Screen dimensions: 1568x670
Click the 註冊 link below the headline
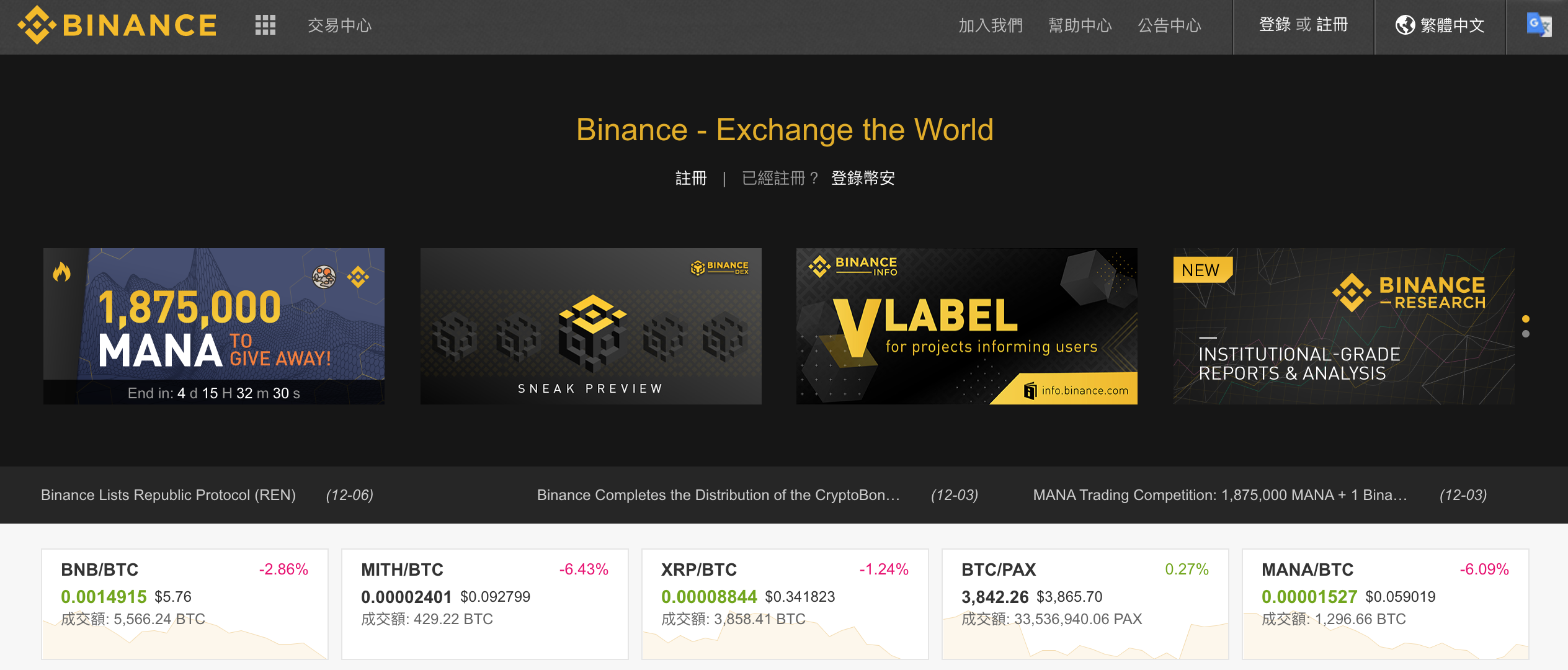point(691,179)
